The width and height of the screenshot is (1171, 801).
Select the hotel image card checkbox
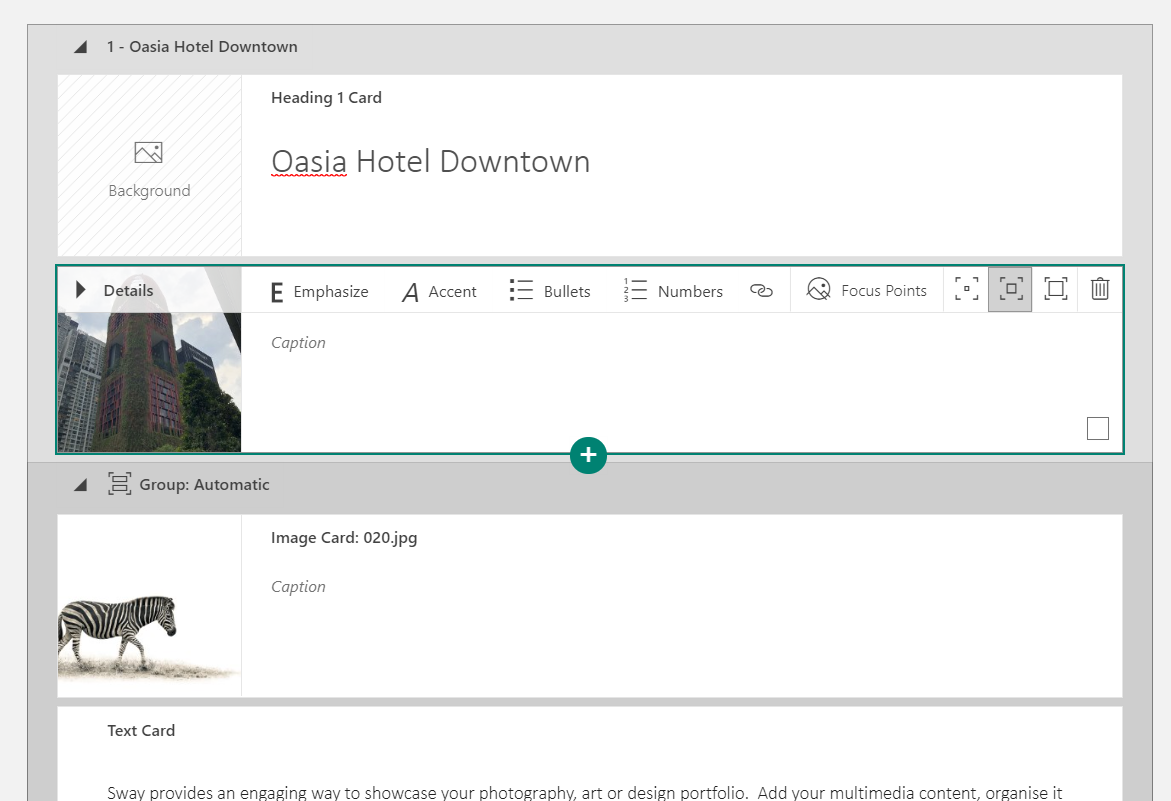(1098, 428)
